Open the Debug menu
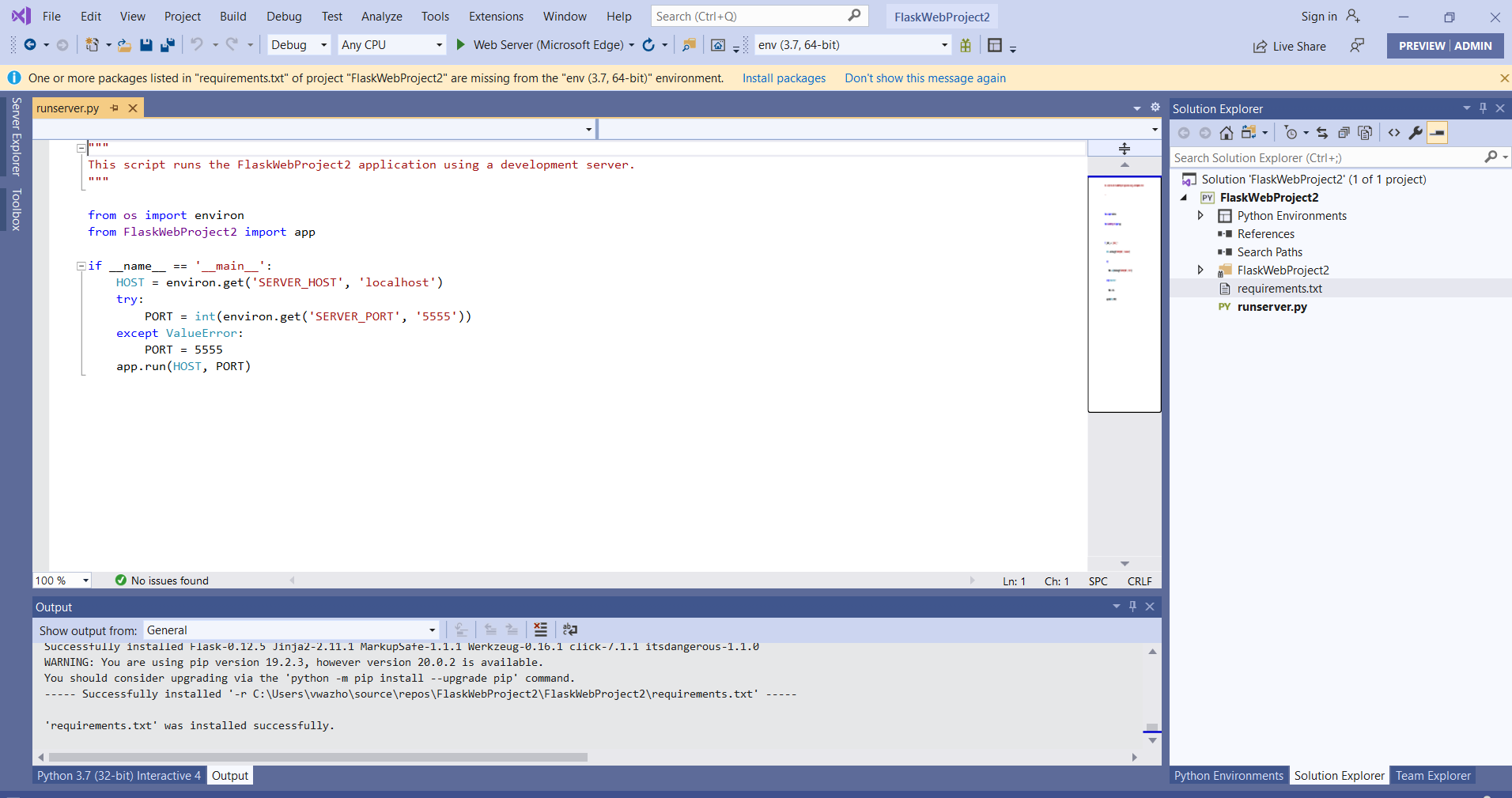 point(283,16)
